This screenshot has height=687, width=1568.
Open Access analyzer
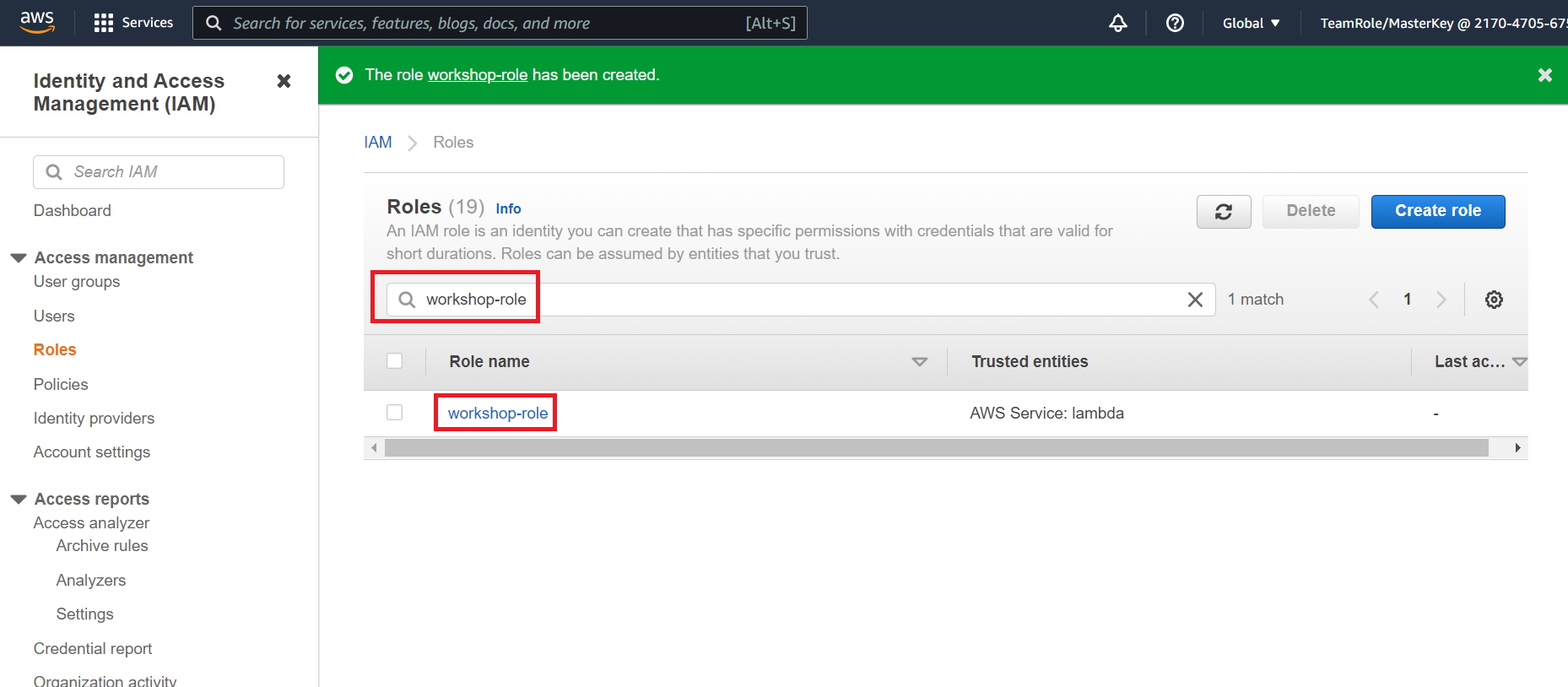click(x=91, y=523)
